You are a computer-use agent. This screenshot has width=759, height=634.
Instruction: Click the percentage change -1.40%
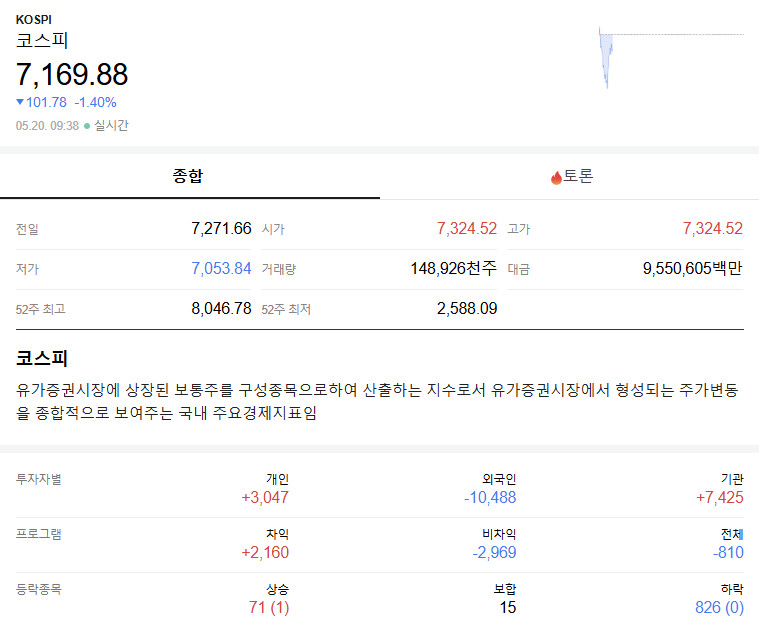click(x=95, y=102)
